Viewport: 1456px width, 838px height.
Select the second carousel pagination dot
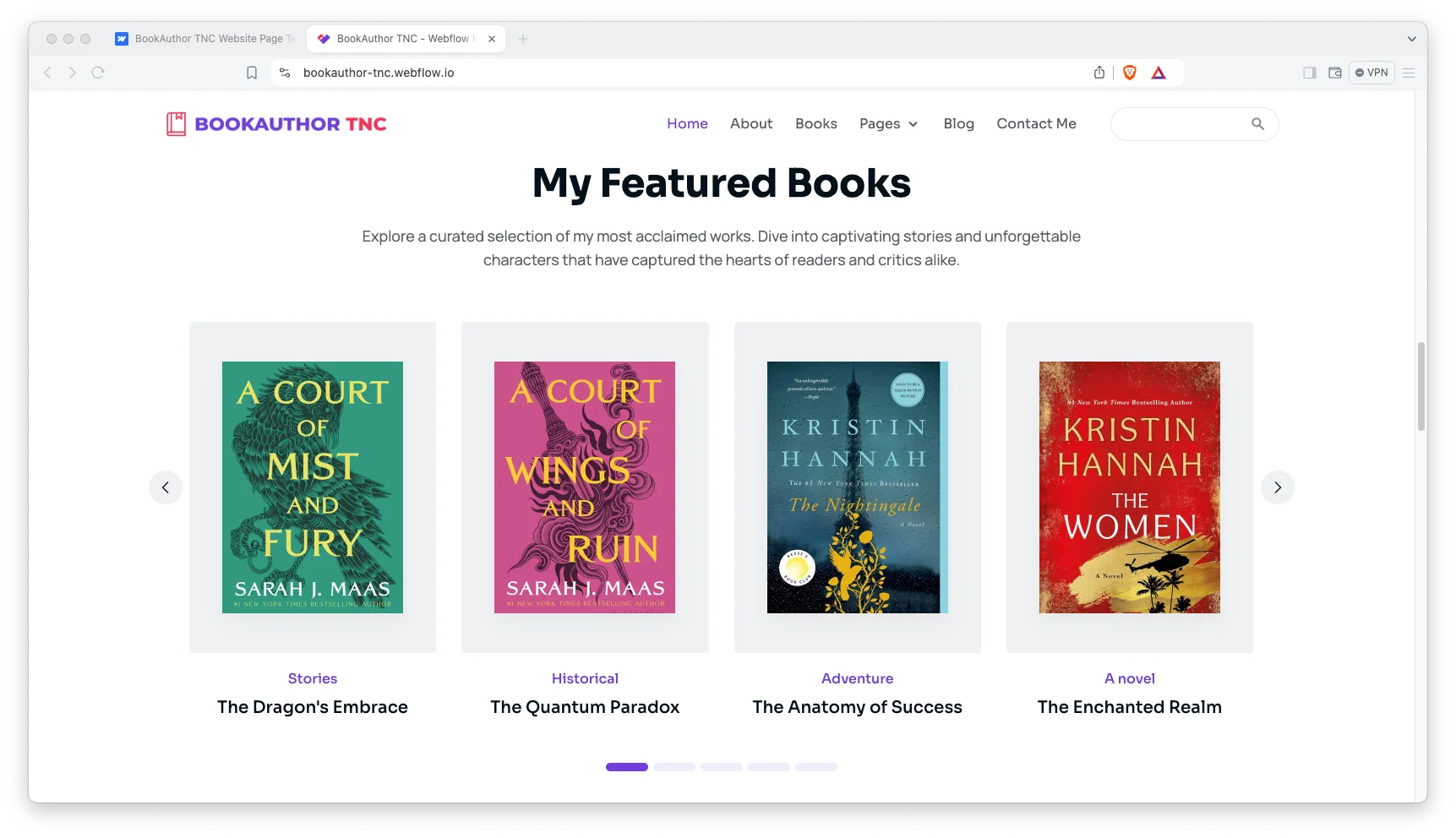673,767
